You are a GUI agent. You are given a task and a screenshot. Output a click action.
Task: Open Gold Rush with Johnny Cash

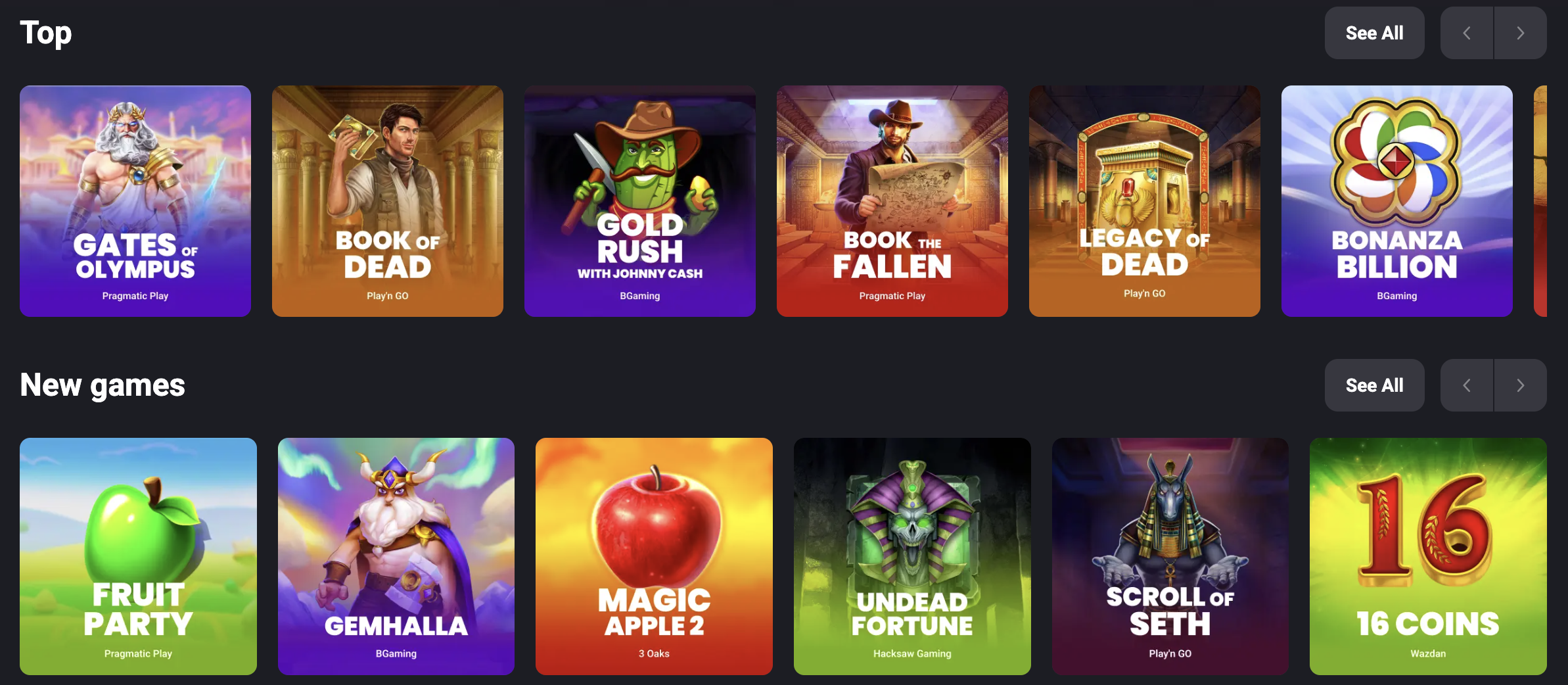[x=640, y=201]
